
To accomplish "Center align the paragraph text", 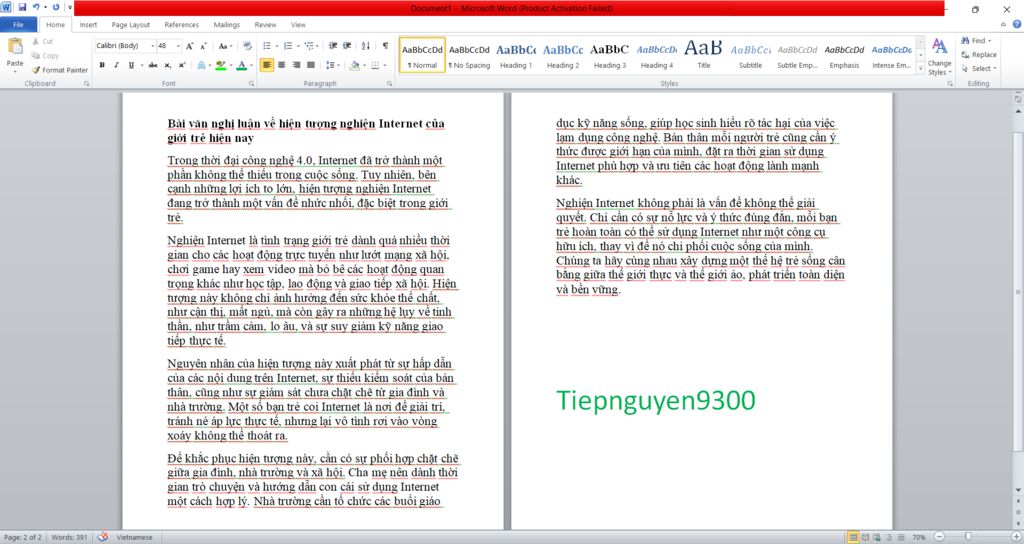I will [x=283, y=65].
